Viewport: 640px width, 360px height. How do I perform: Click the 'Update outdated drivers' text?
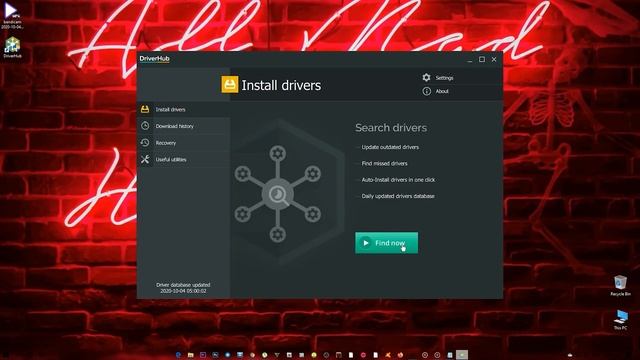[390, 147]
